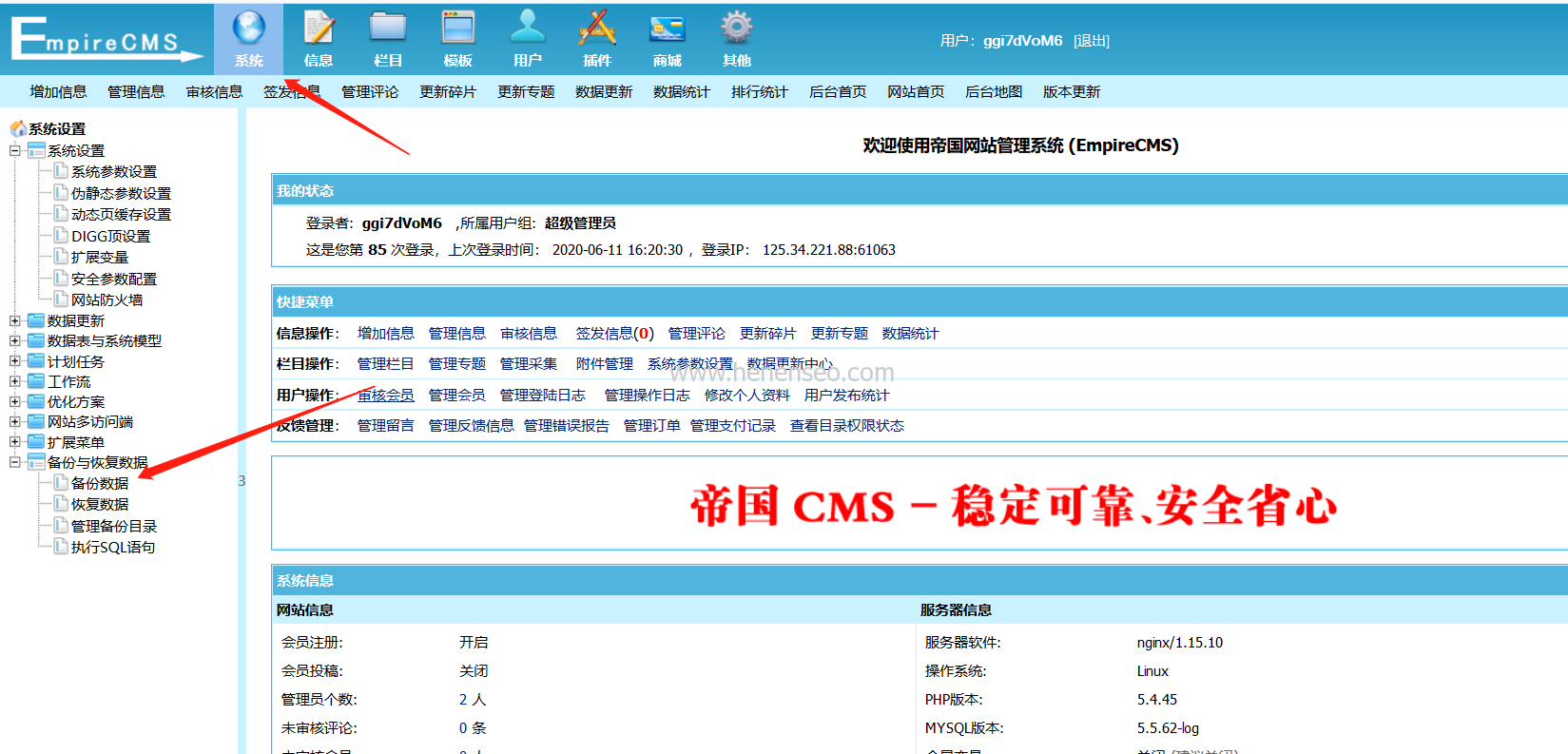Open 备份数据 in the sidebar tree

coord(100,483)
